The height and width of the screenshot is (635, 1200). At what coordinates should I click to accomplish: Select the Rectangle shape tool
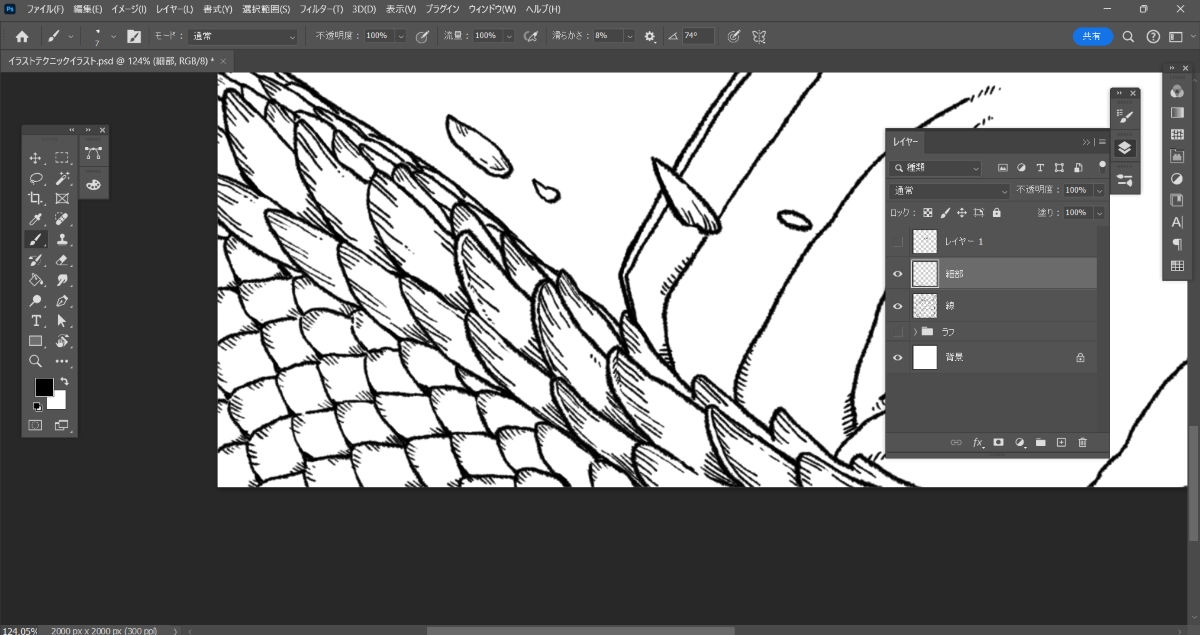(x=36, y=341)
